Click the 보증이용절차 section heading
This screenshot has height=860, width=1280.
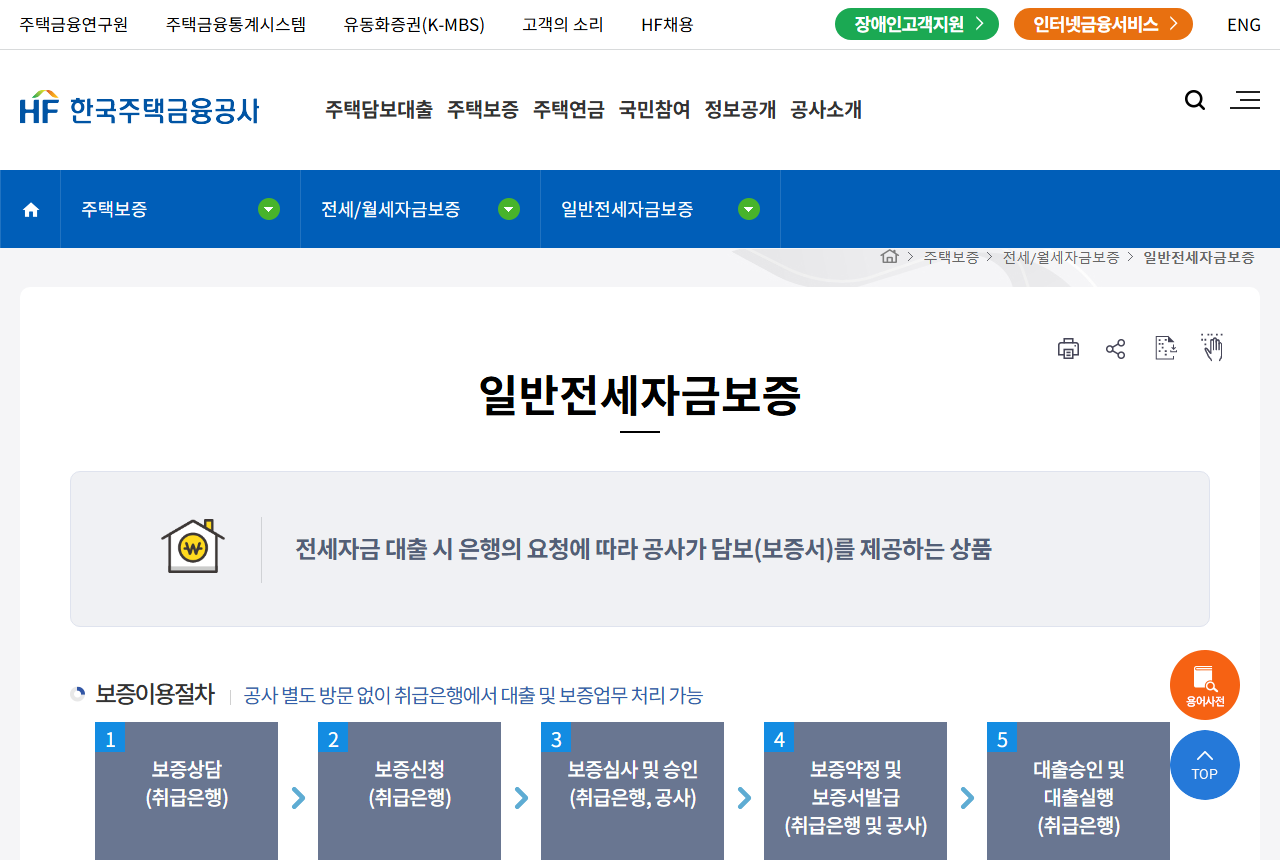155,694
